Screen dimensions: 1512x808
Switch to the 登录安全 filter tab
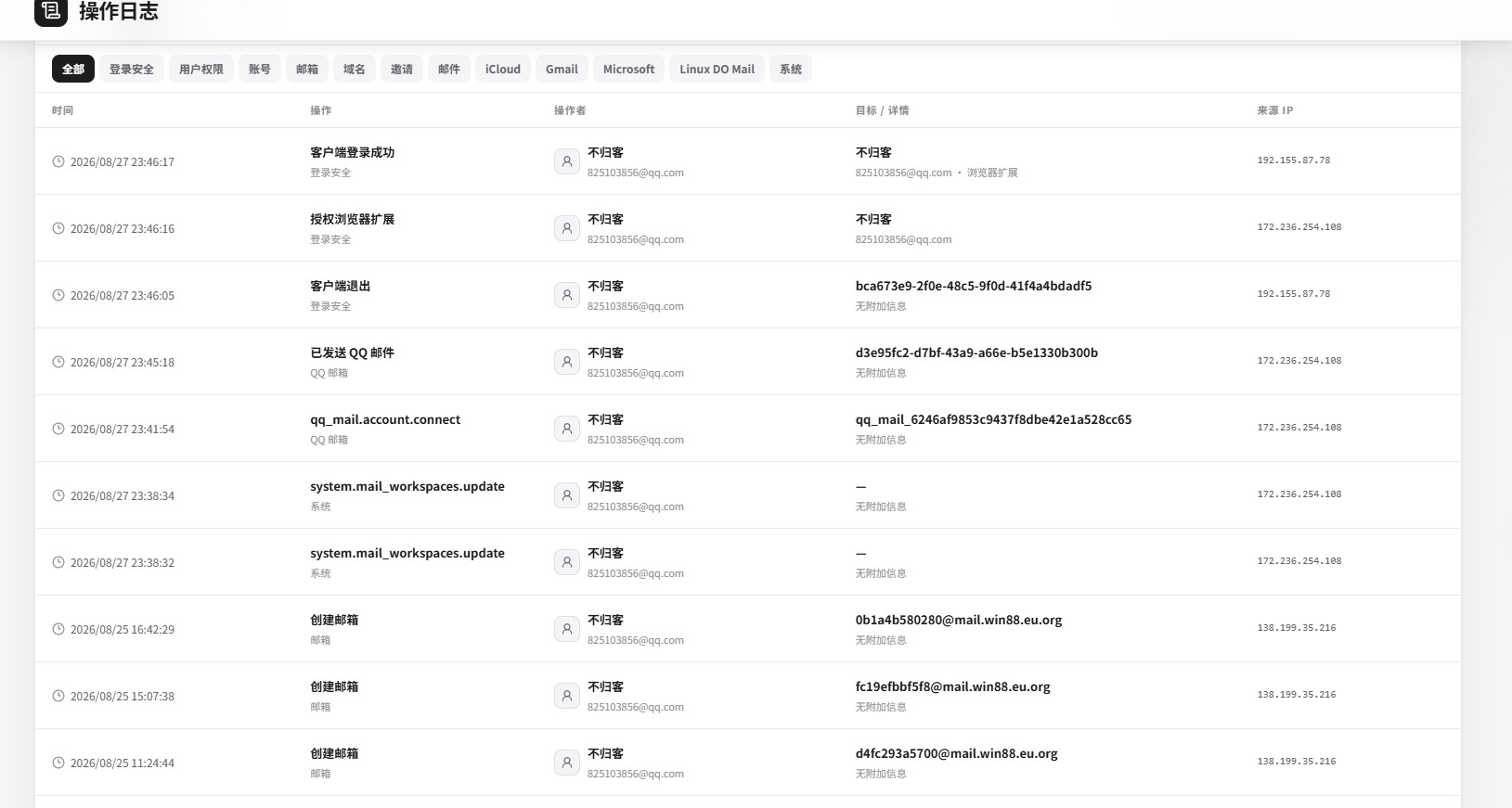[x=132, y=69]
